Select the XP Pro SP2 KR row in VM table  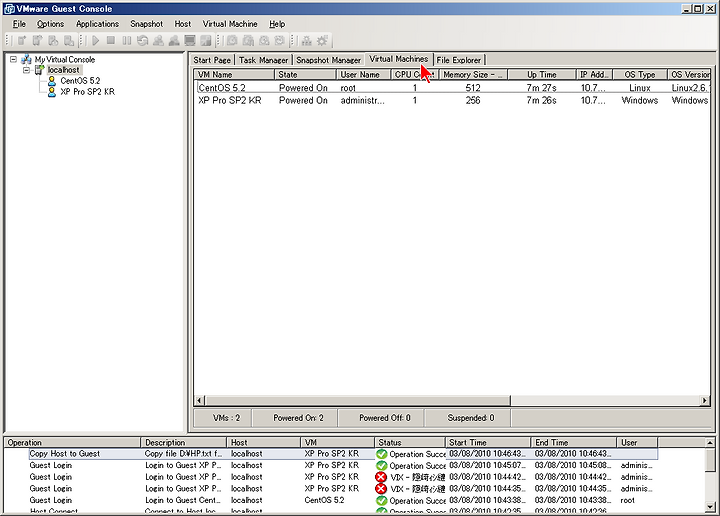point(452,100)
